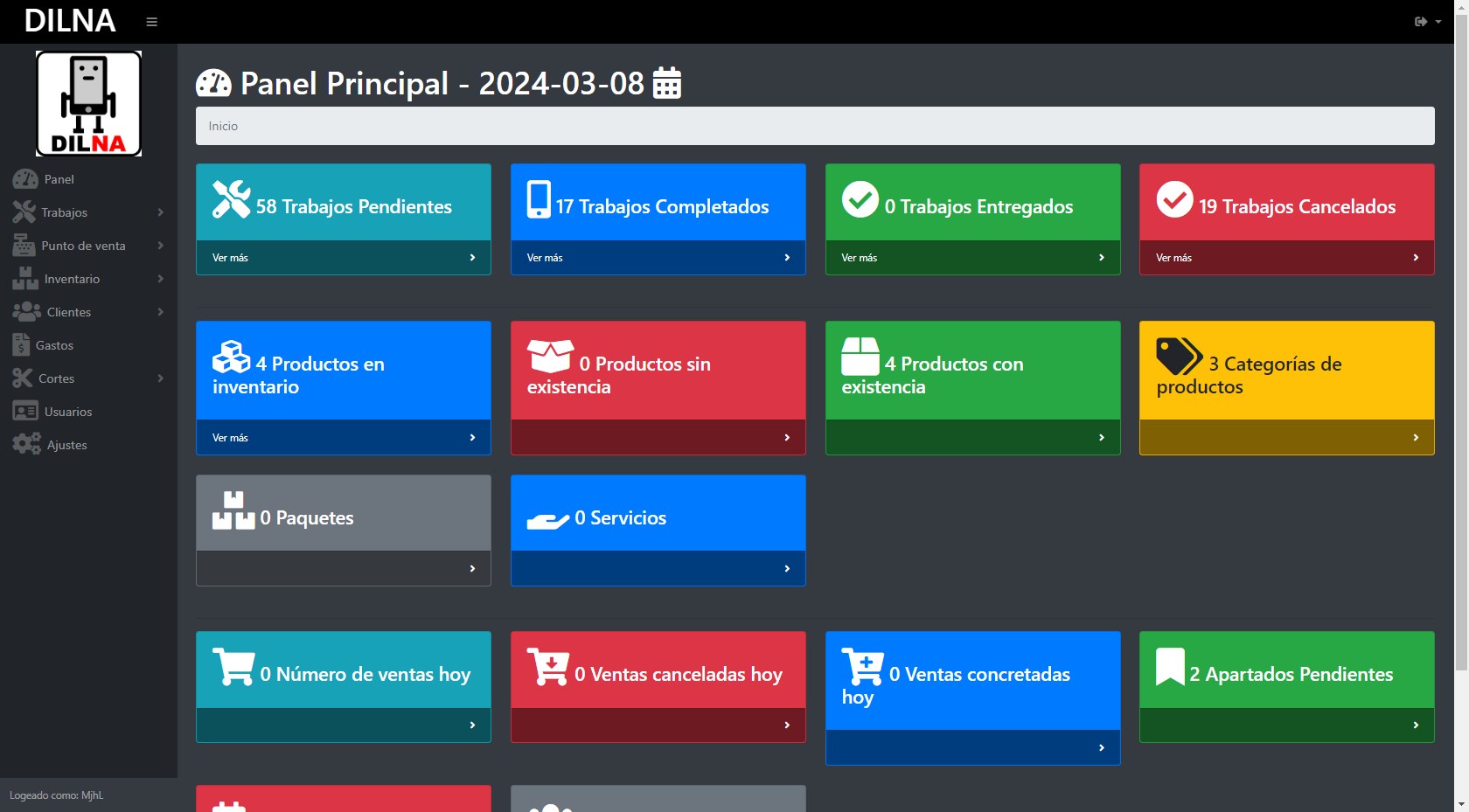Click the Cortes scissors icon in sidebar
The image size is (1469, 812).
click(x=23, y=378)
